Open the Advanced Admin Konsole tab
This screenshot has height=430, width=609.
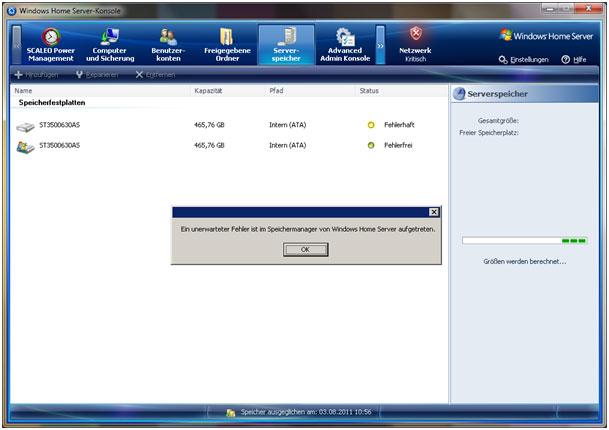345,45
